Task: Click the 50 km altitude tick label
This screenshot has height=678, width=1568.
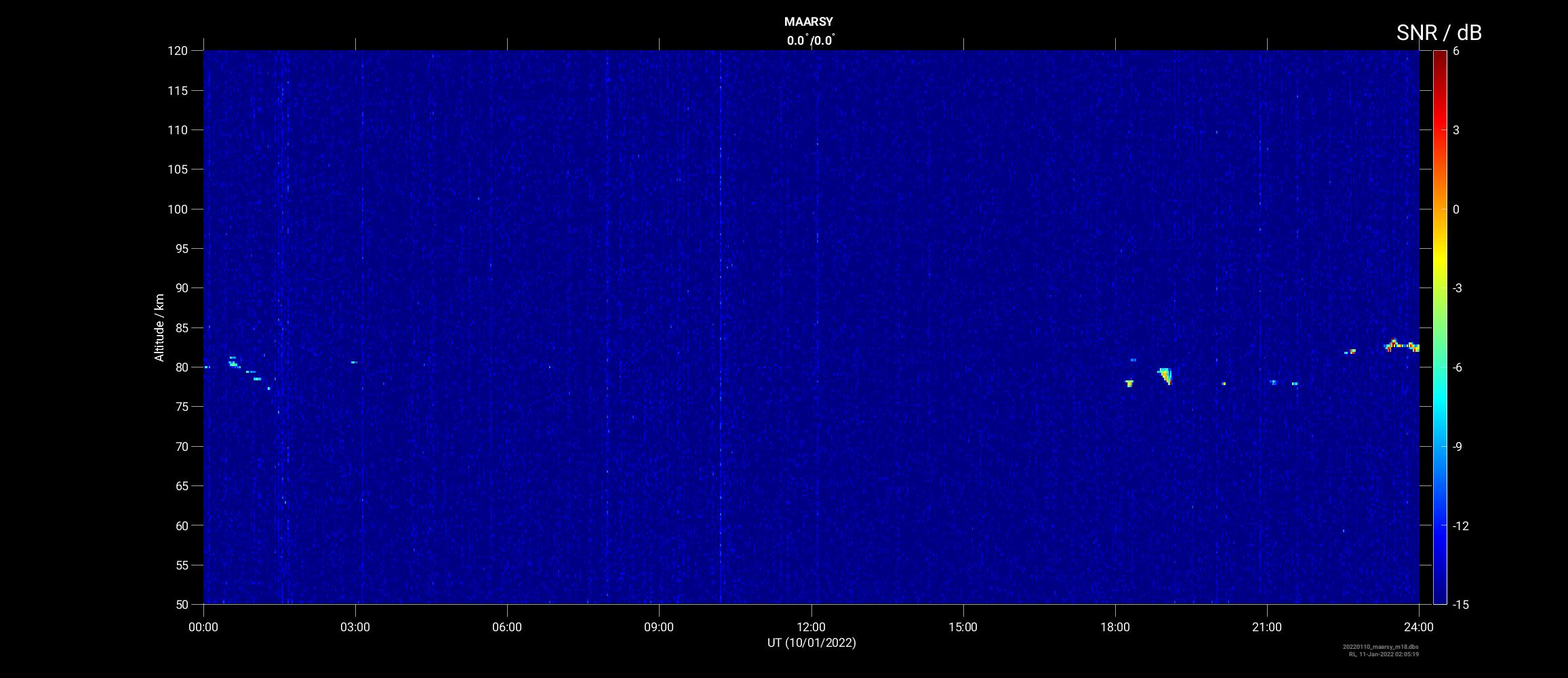Action: click(x=180, y=604)
